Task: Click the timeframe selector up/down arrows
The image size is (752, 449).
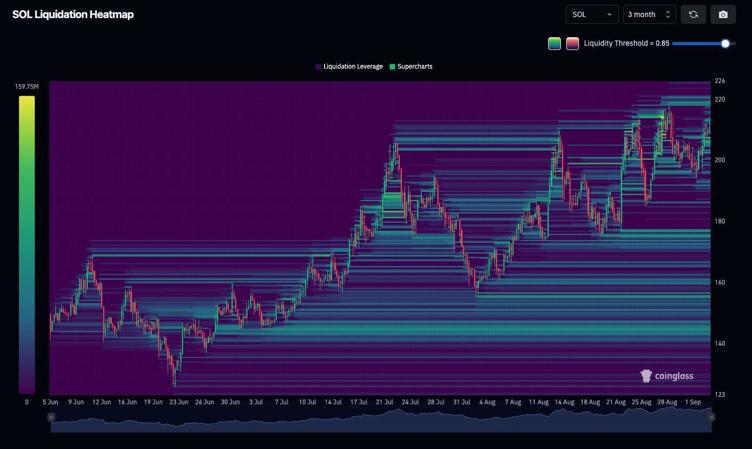Action: [668, 15]
